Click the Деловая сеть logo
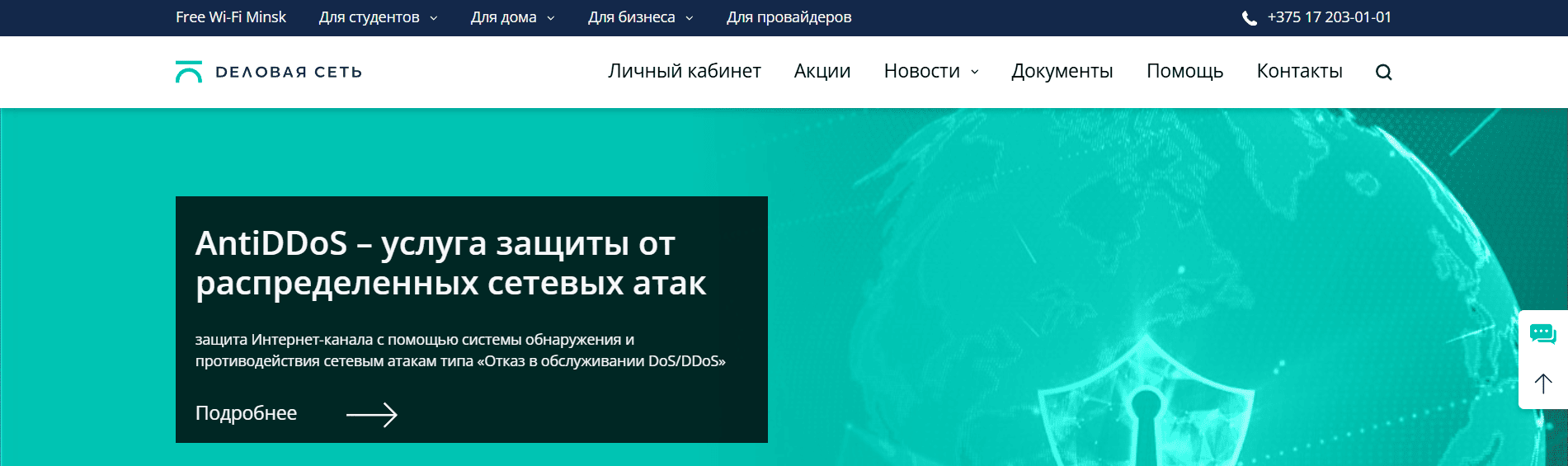 coord(269,72)
